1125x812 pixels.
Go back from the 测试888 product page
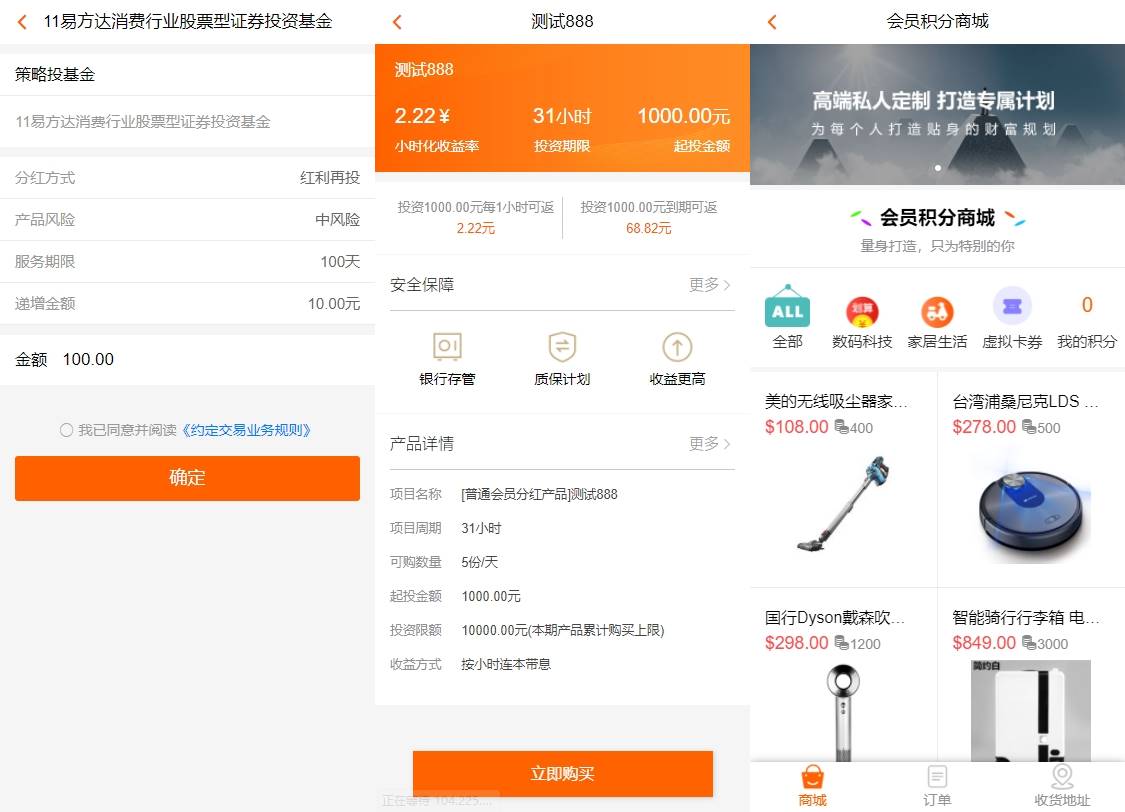pos(397,22)
